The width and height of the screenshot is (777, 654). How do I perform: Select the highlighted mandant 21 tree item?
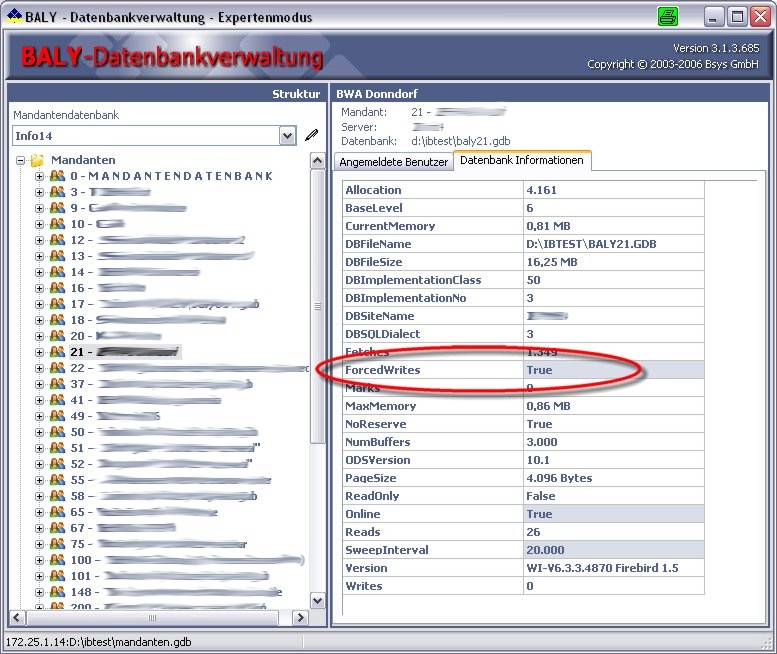coord(125,352)
